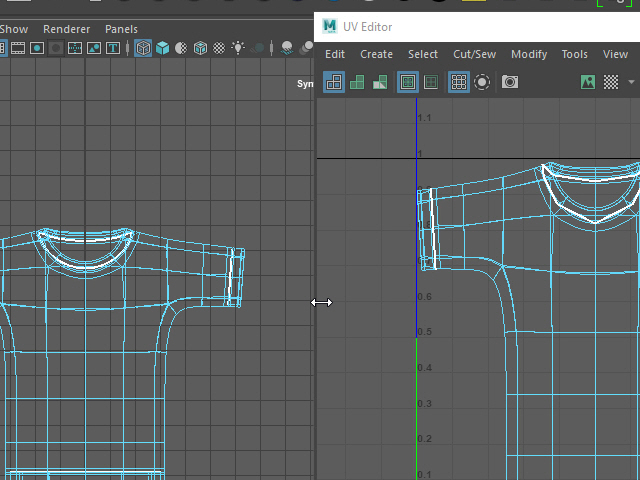Image resolution: width=640 pixels, height=480 pixels.
Task: Toggle the UV grid display icon
Action: tap(459, 82)
